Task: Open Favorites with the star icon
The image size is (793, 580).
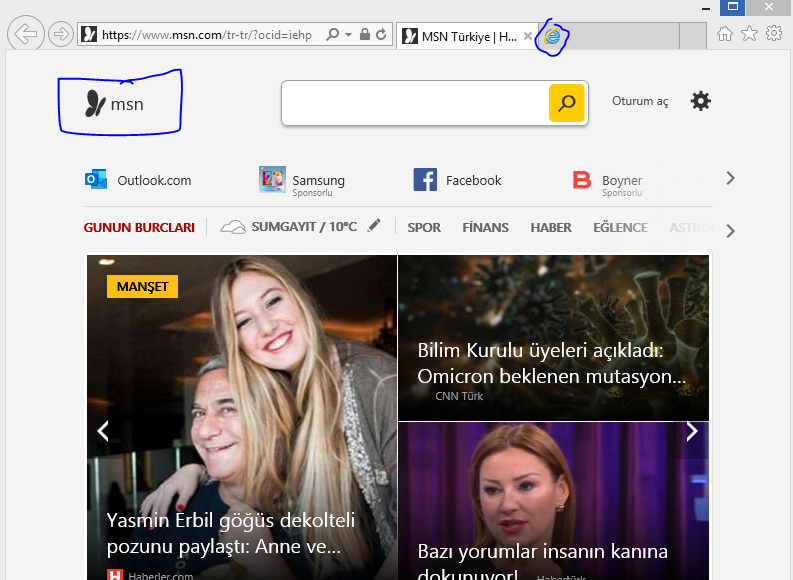Action: coord(749,34)
